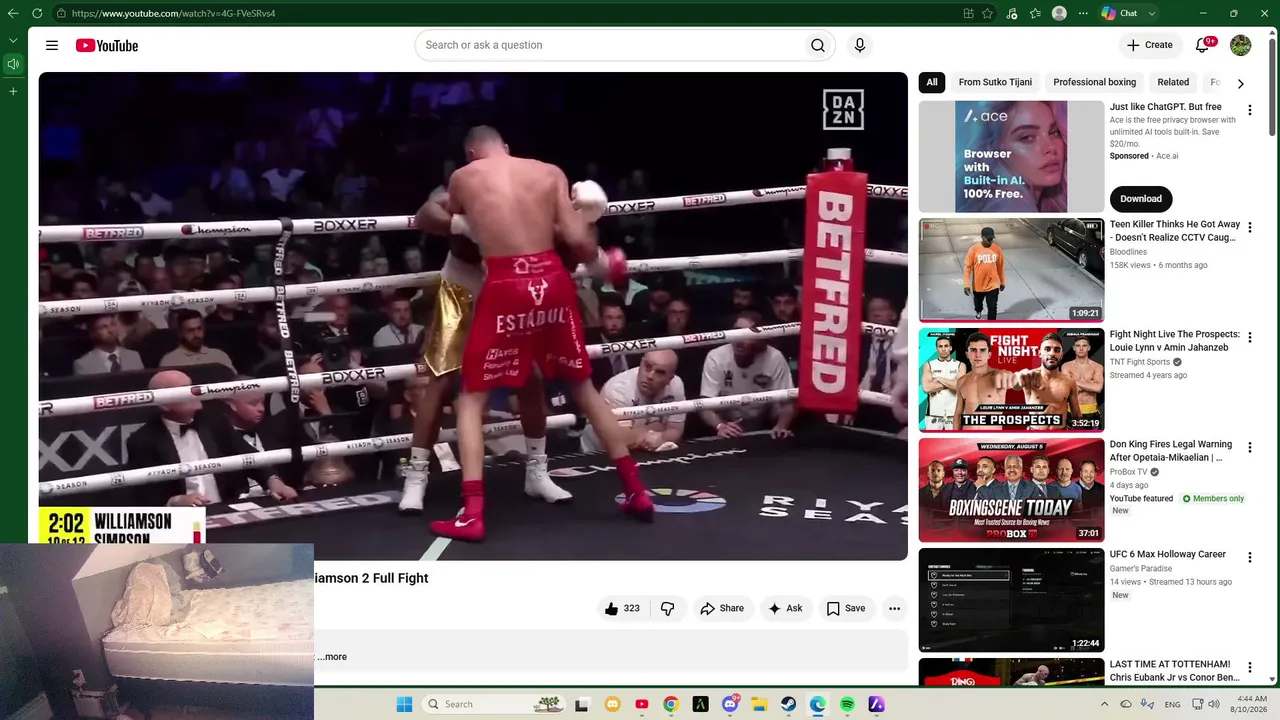Open the ProBox TV channel

tap(1129, 472)
